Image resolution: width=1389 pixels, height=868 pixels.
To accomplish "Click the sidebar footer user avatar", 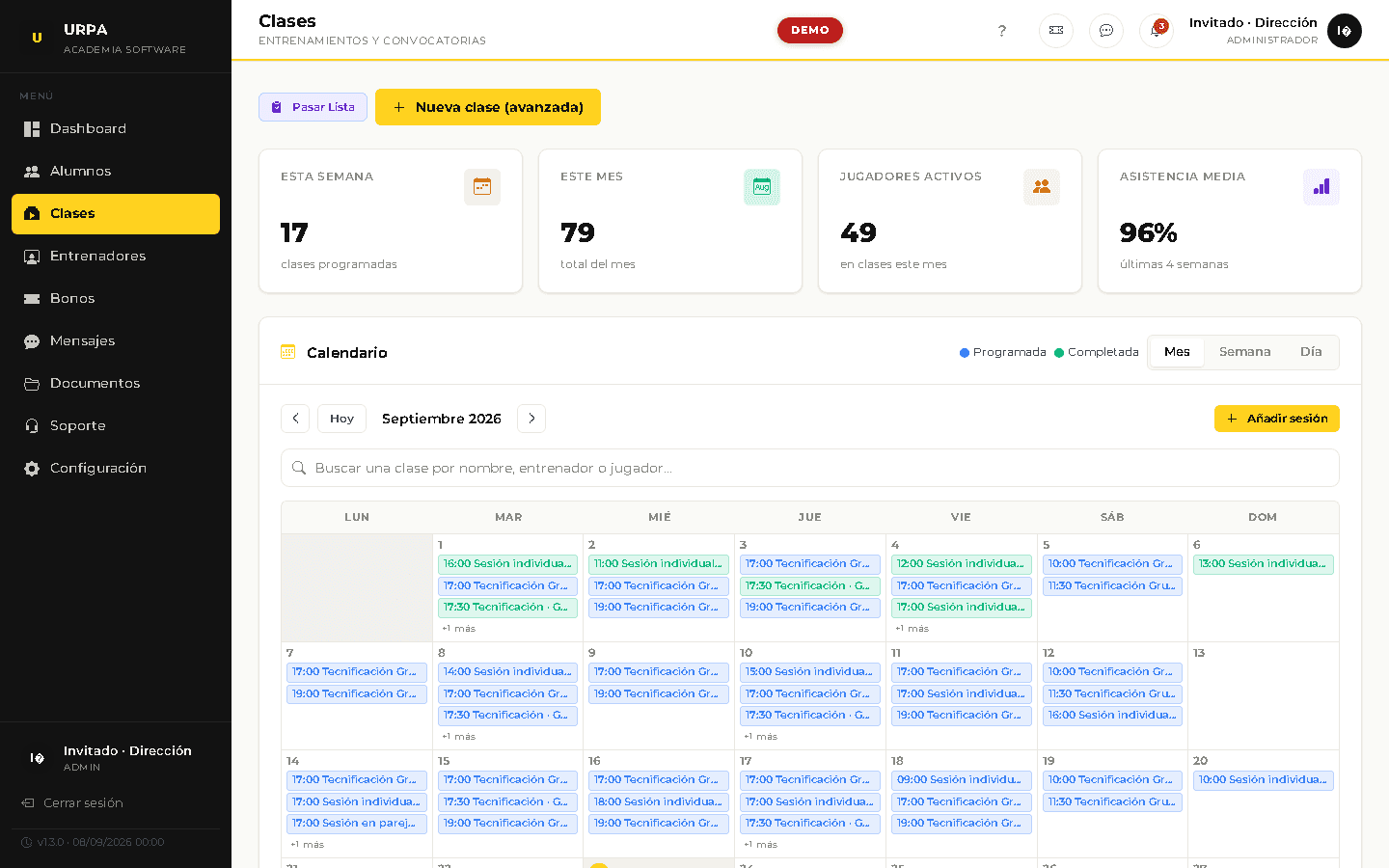I will 37,758.
